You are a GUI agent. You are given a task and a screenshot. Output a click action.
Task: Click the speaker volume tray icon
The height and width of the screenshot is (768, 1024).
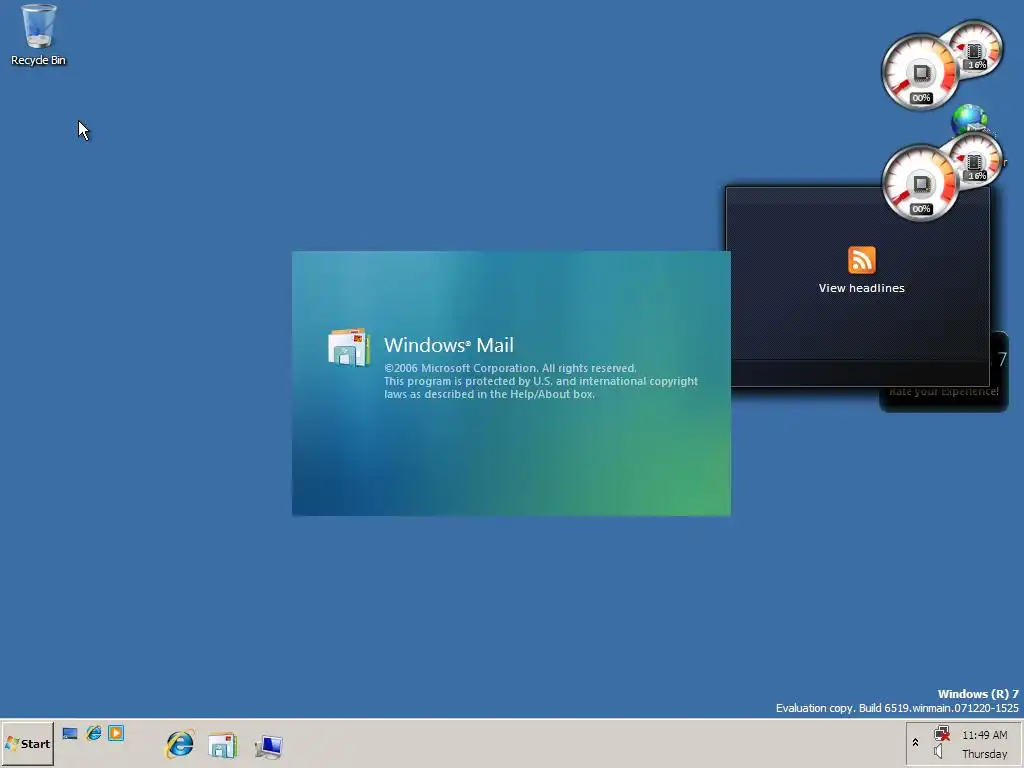(938, 752)
